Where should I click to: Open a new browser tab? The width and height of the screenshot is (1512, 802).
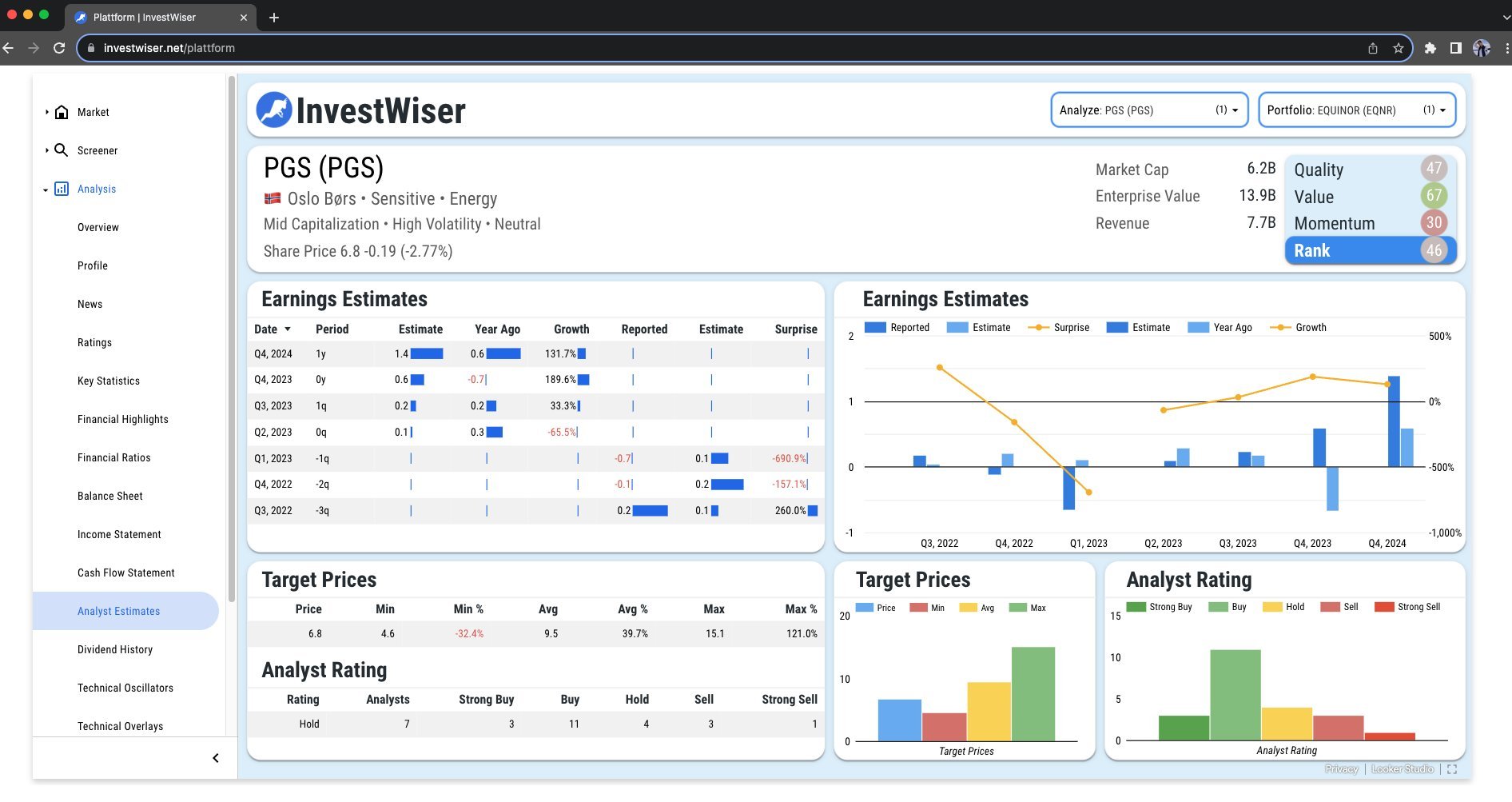click(274, 17)
